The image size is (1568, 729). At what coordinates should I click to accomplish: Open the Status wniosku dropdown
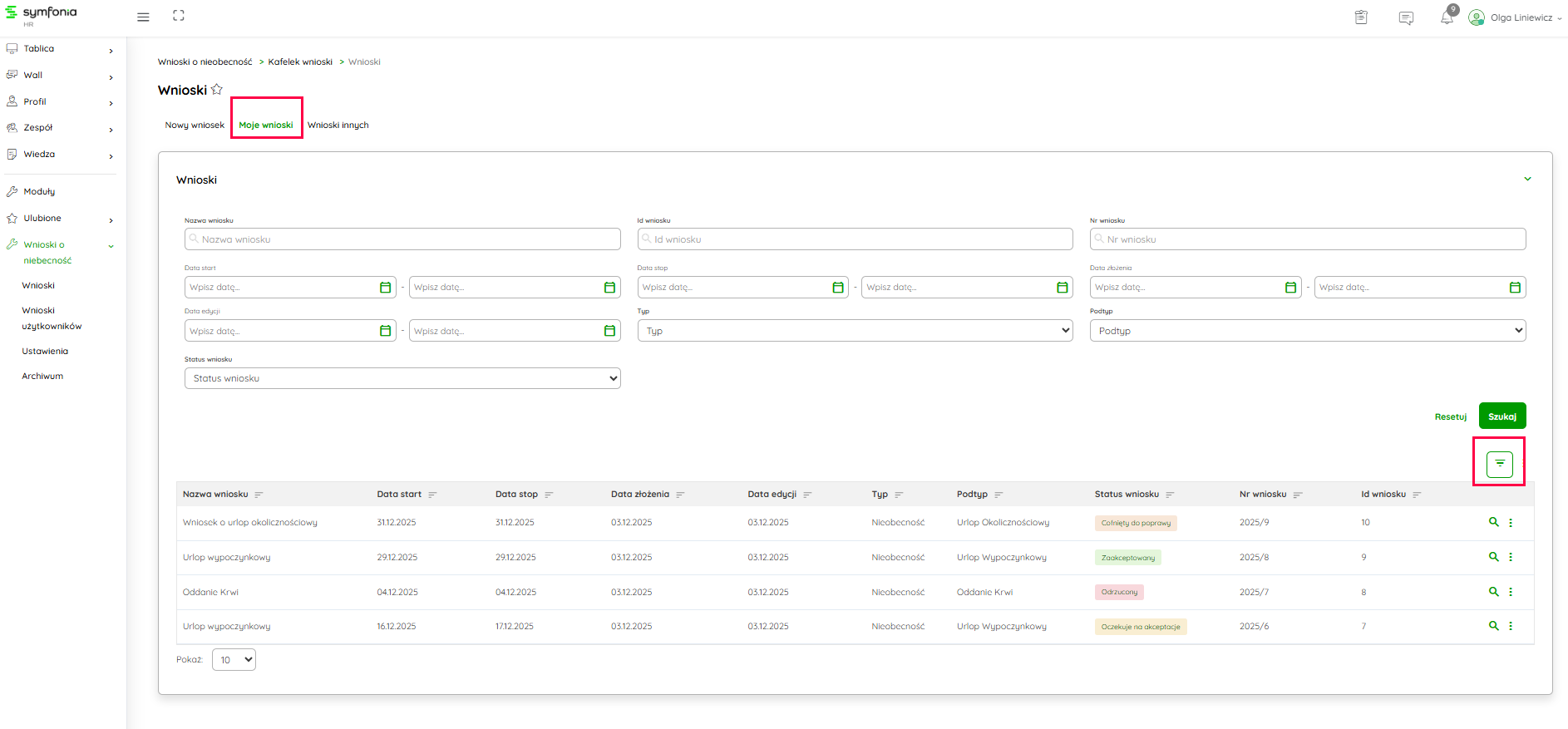click(x=402, y=378)
